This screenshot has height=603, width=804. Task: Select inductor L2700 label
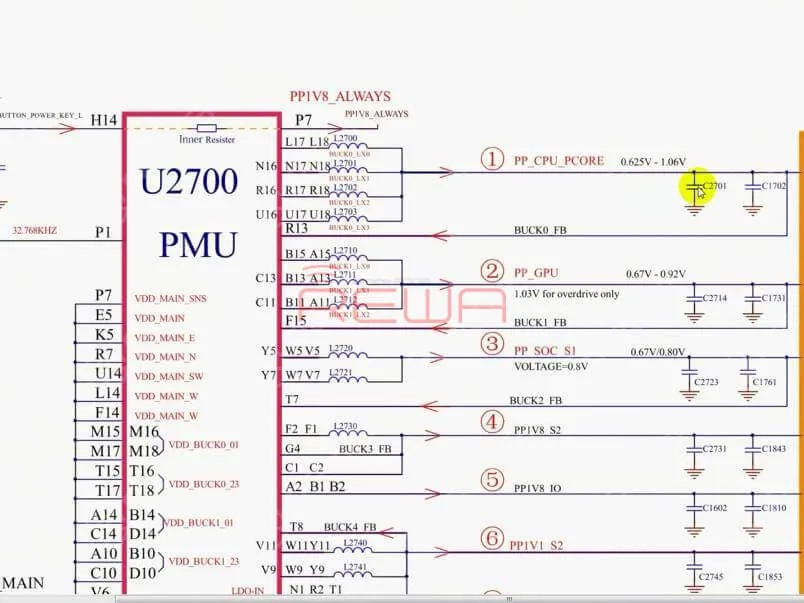coord(345,138)
